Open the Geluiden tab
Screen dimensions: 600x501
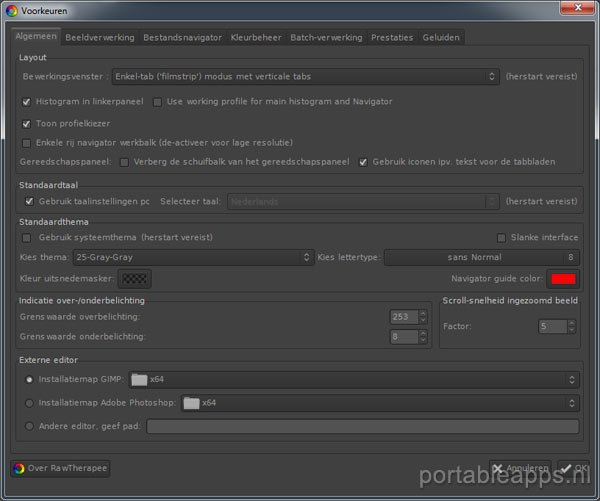tap(441, 38)
